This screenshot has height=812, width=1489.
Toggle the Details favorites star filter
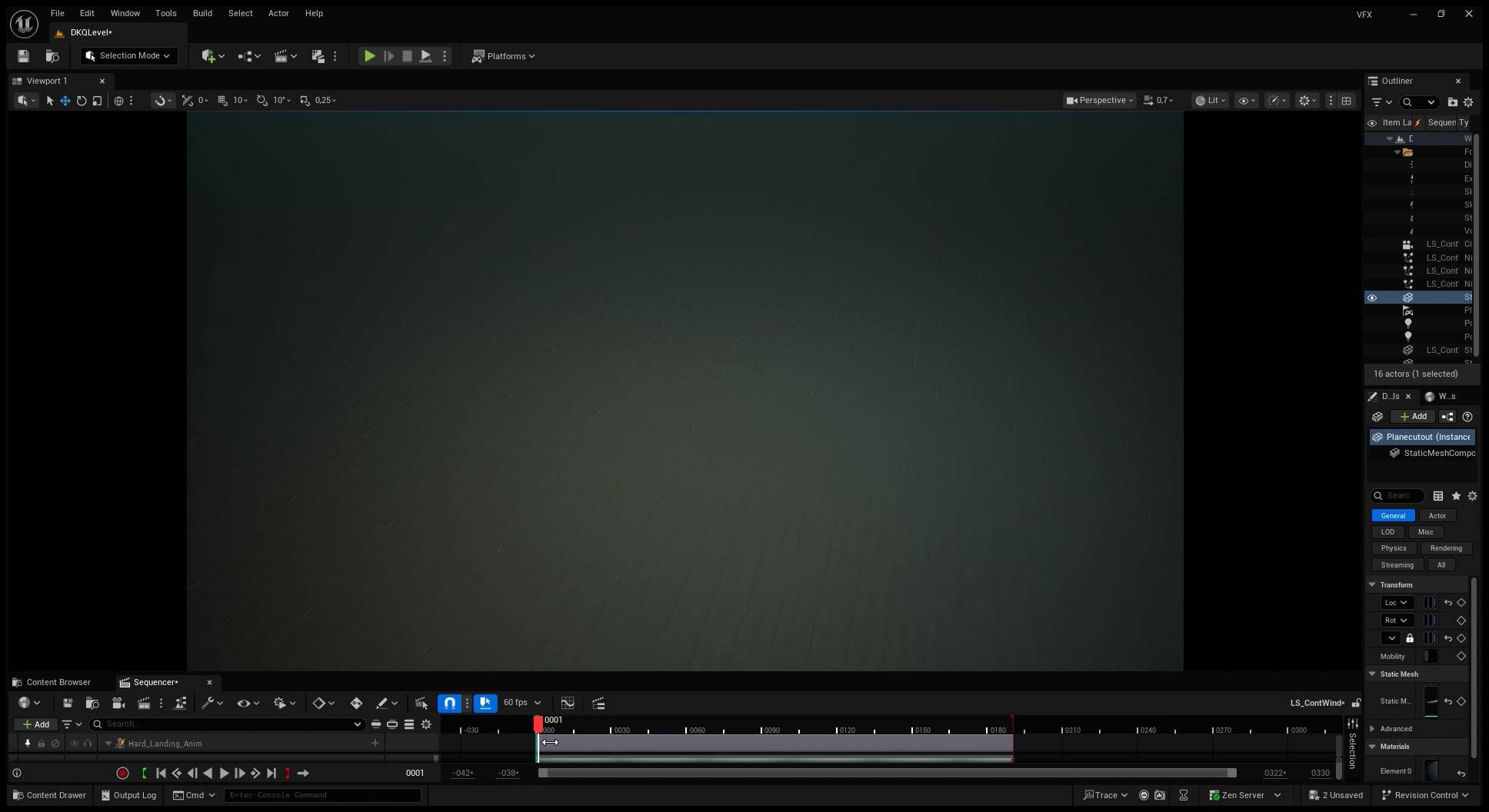pos(1456,496)
